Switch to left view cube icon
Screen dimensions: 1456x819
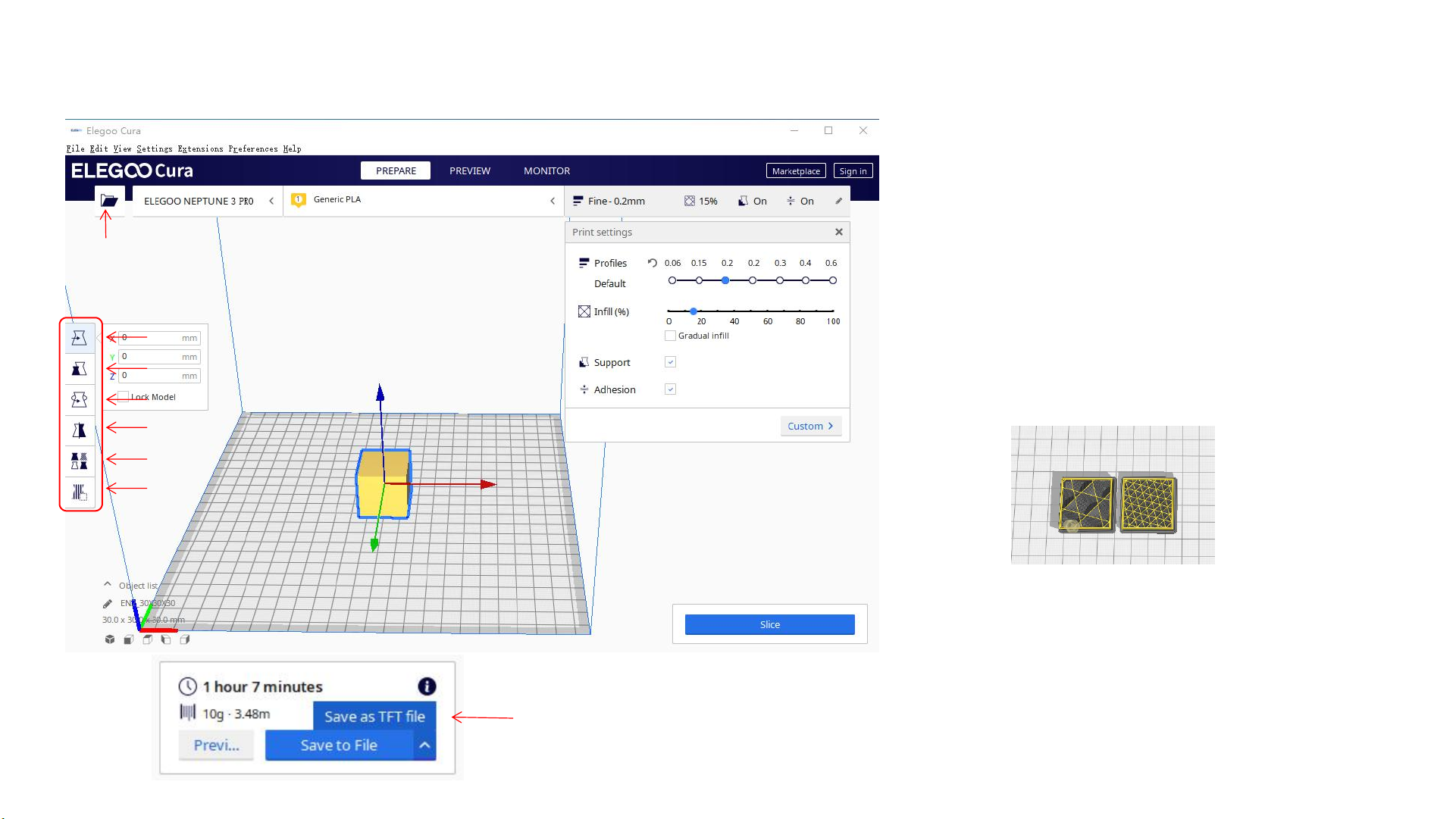coord(166,639)
